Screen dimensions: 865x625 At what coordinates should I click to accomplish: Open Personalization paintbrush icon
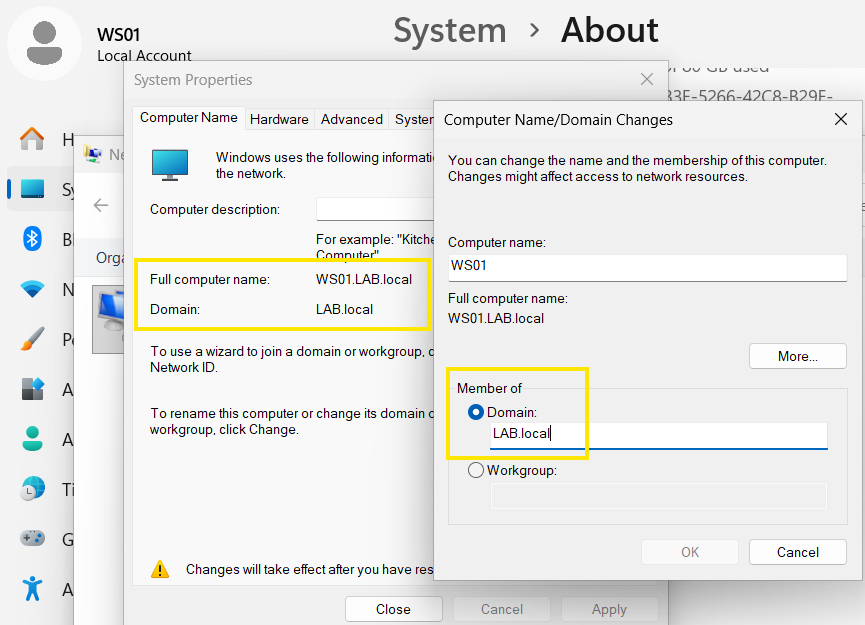[32, 339]
